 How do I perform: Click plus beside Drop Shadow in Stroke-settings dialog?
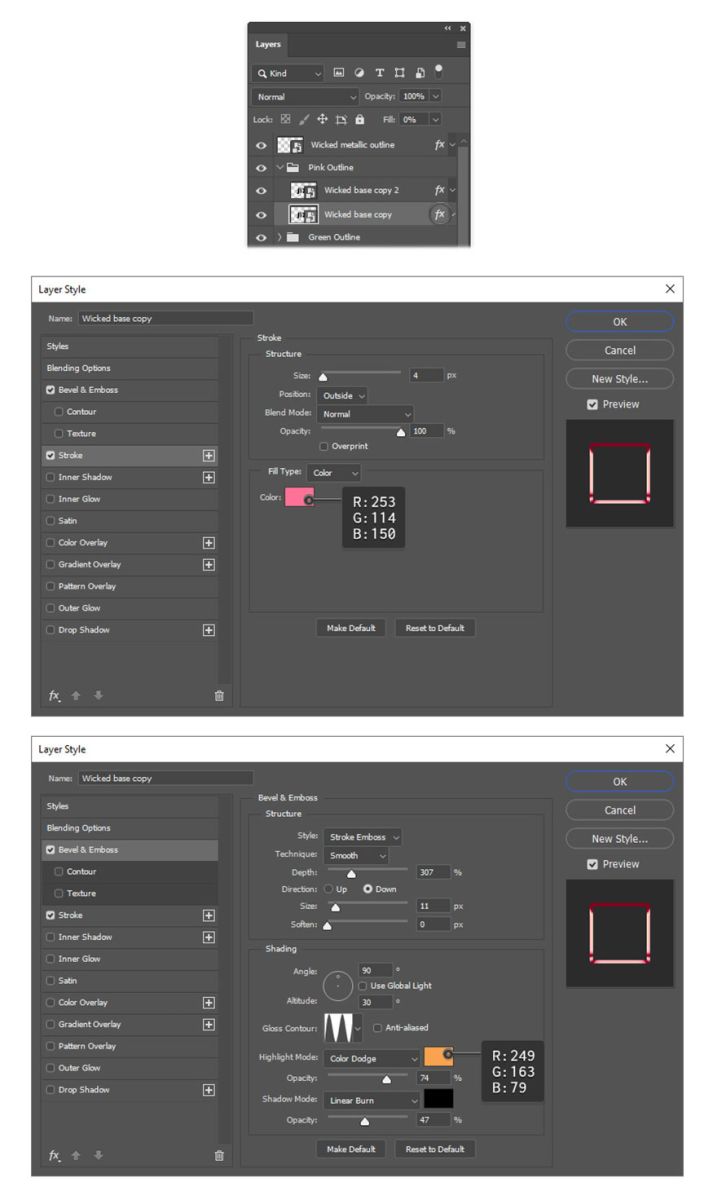coord(209,630)
